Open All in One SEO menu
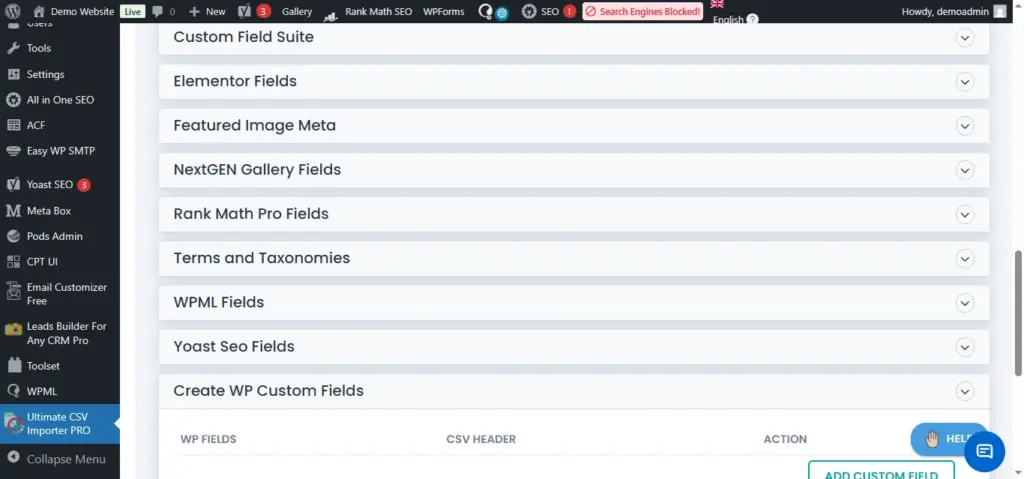 60,99
